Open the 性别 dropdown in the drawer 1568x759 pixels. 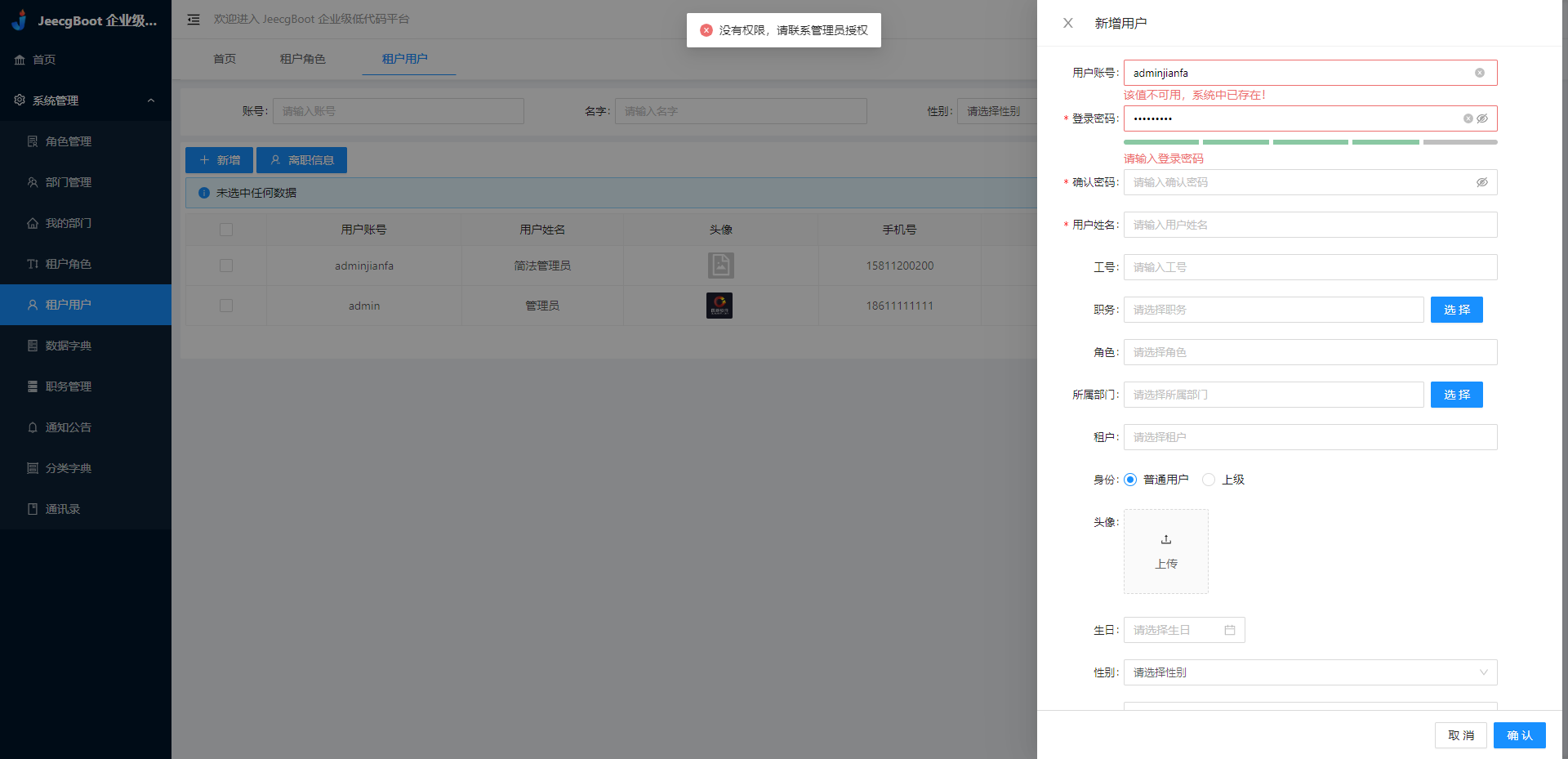pos(1310,672)
